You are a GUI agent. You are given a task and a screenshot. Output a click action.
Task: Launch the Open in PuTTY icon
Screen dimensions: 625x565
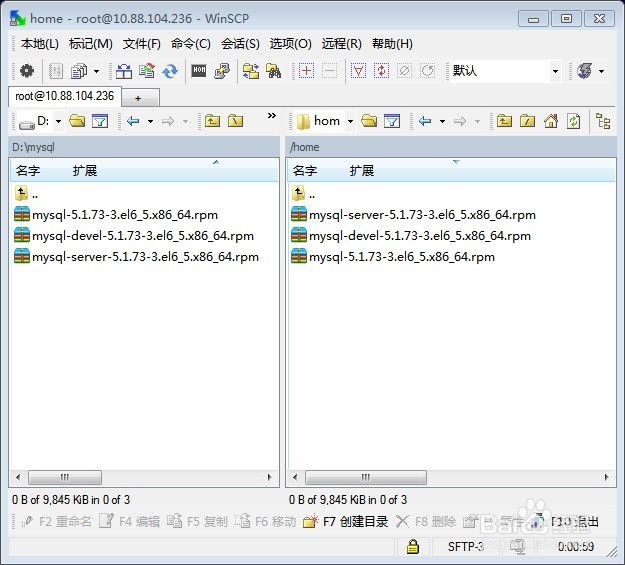222,71
